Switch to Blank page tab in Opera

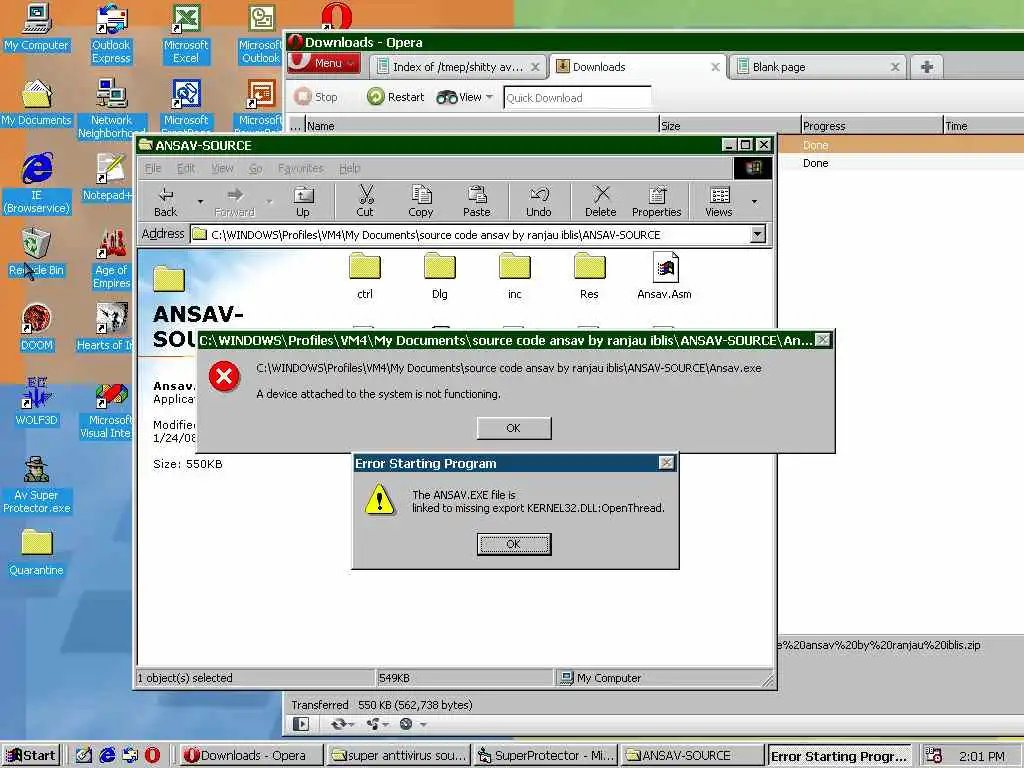(818, 67)
